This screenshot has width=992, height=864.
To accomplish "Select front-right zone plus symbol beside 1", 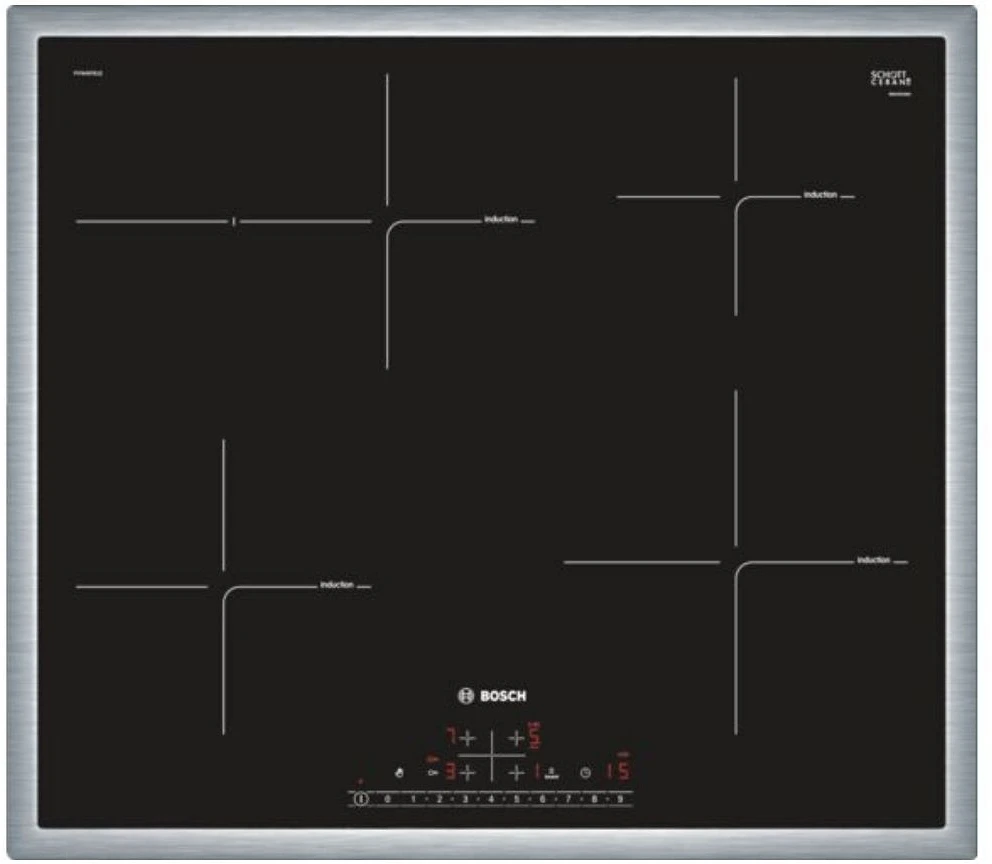I will pos(516,772).
